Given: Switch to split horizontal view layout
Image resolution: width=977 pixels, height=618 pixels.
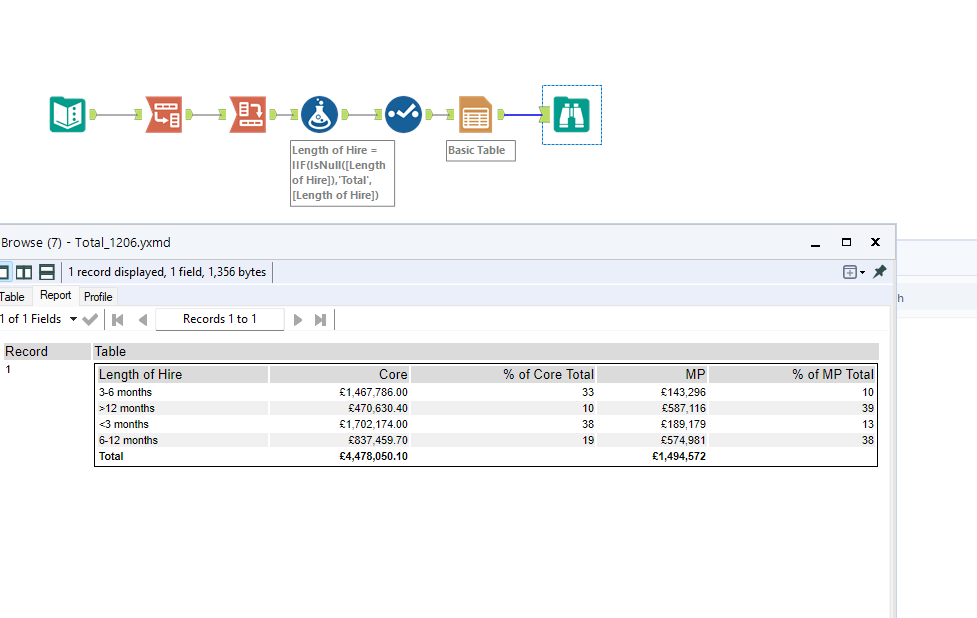Looking at the screenshot, I should [47, 272].
